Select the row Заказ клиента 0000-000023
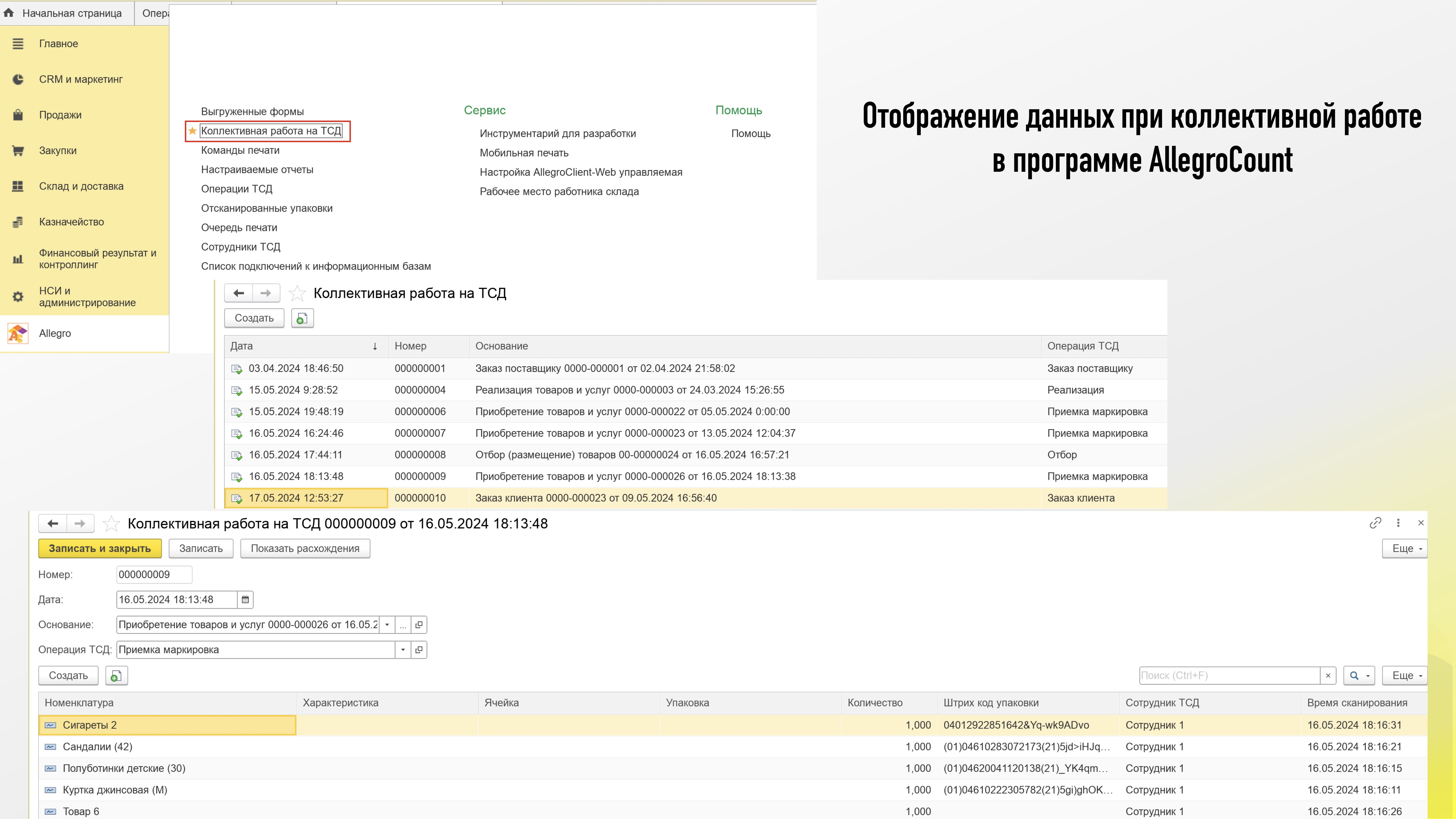Image resolution: width=1456 pixels, height=819 pixels. (695, 498)
